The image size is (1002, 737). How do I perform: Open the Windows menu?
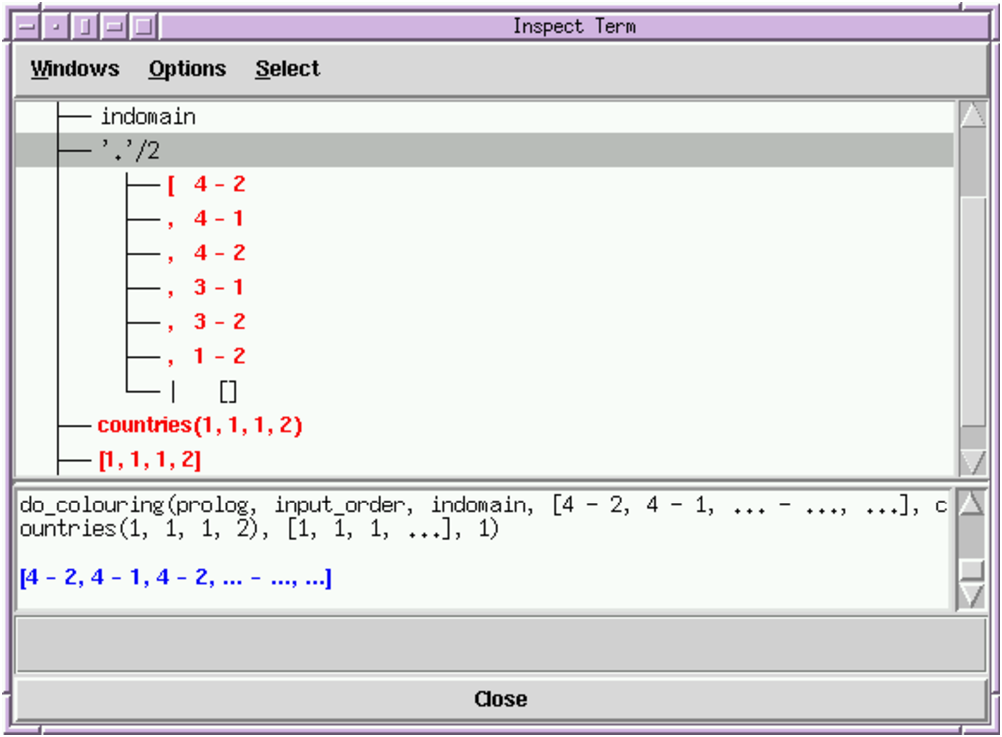coord(75,69)
